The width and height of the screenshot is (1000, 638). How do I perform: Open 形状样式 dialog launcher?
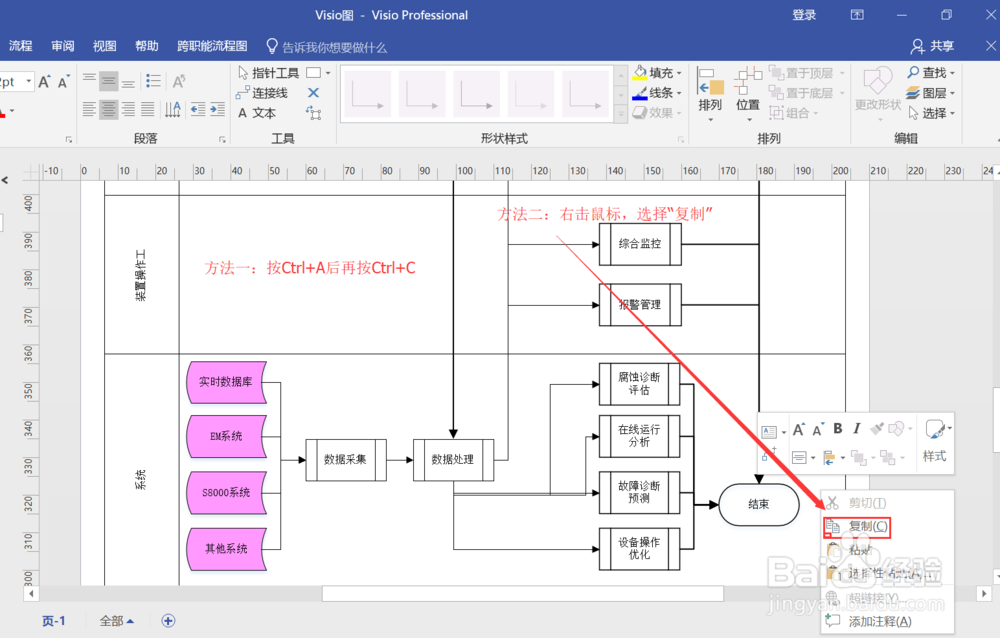click(680, 139)
